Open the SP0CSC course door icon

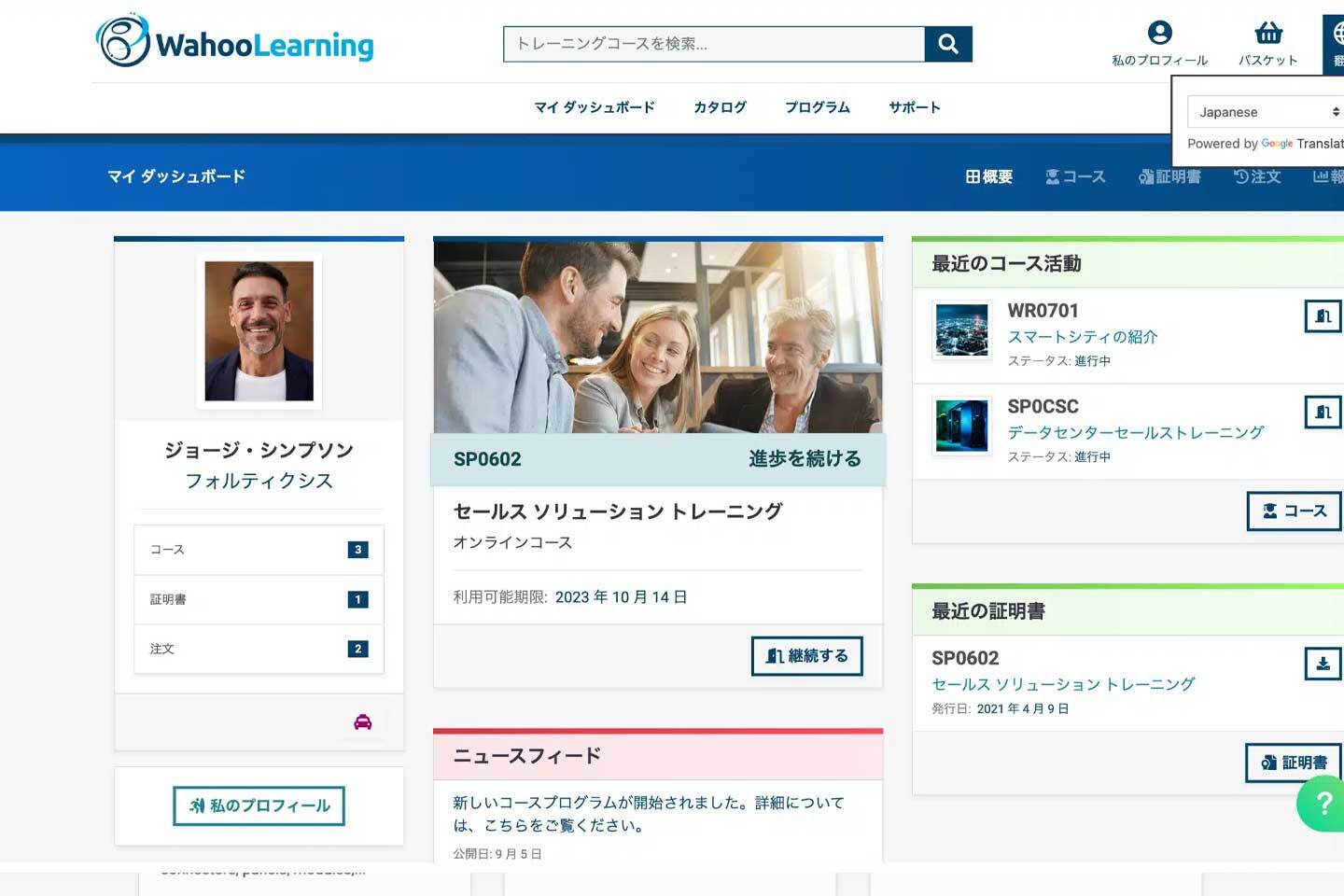1323,412
